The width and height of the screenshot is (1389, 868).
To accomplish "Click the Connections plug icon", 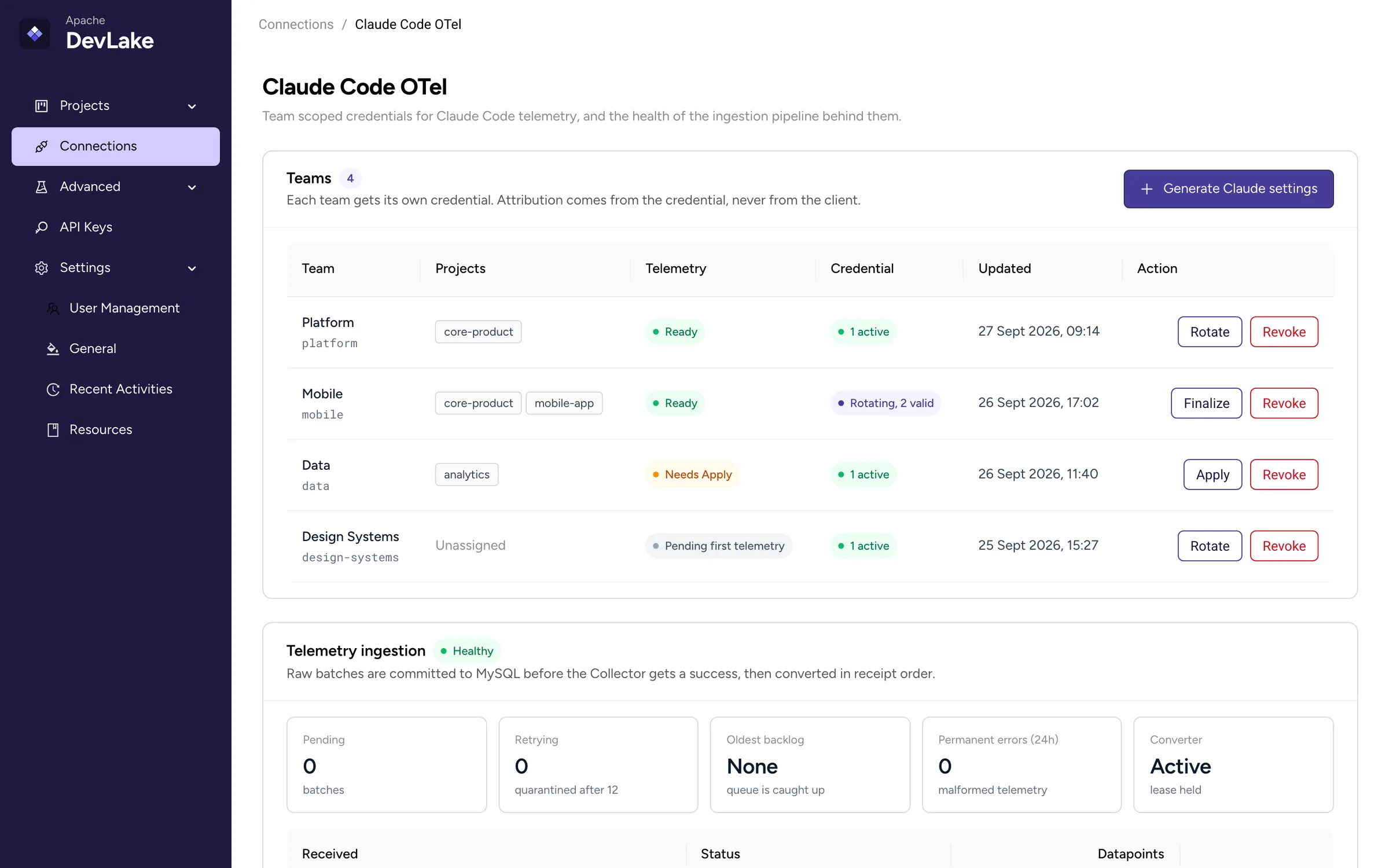I will [42, 146].
